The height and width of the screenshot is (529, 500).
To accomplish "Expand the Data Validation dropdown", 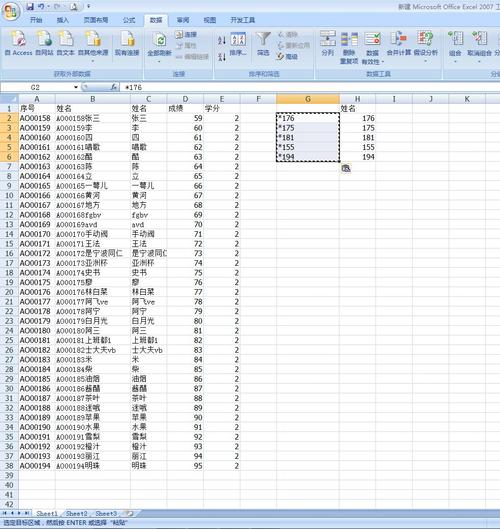I will pos(382,62).
